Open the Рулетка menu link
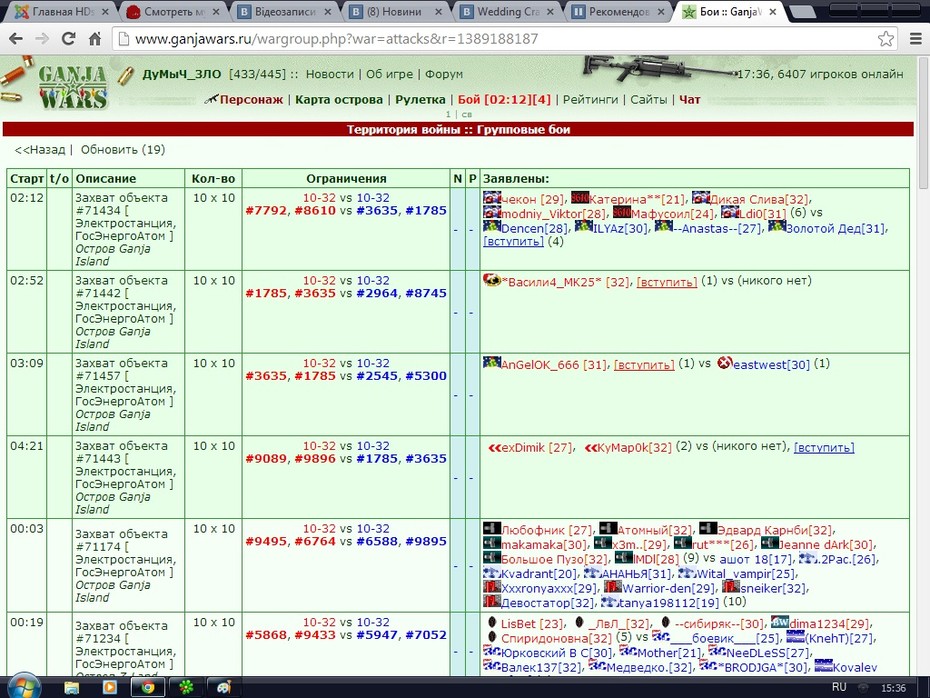Screen dimensions: 930x698 coord(420,100)
